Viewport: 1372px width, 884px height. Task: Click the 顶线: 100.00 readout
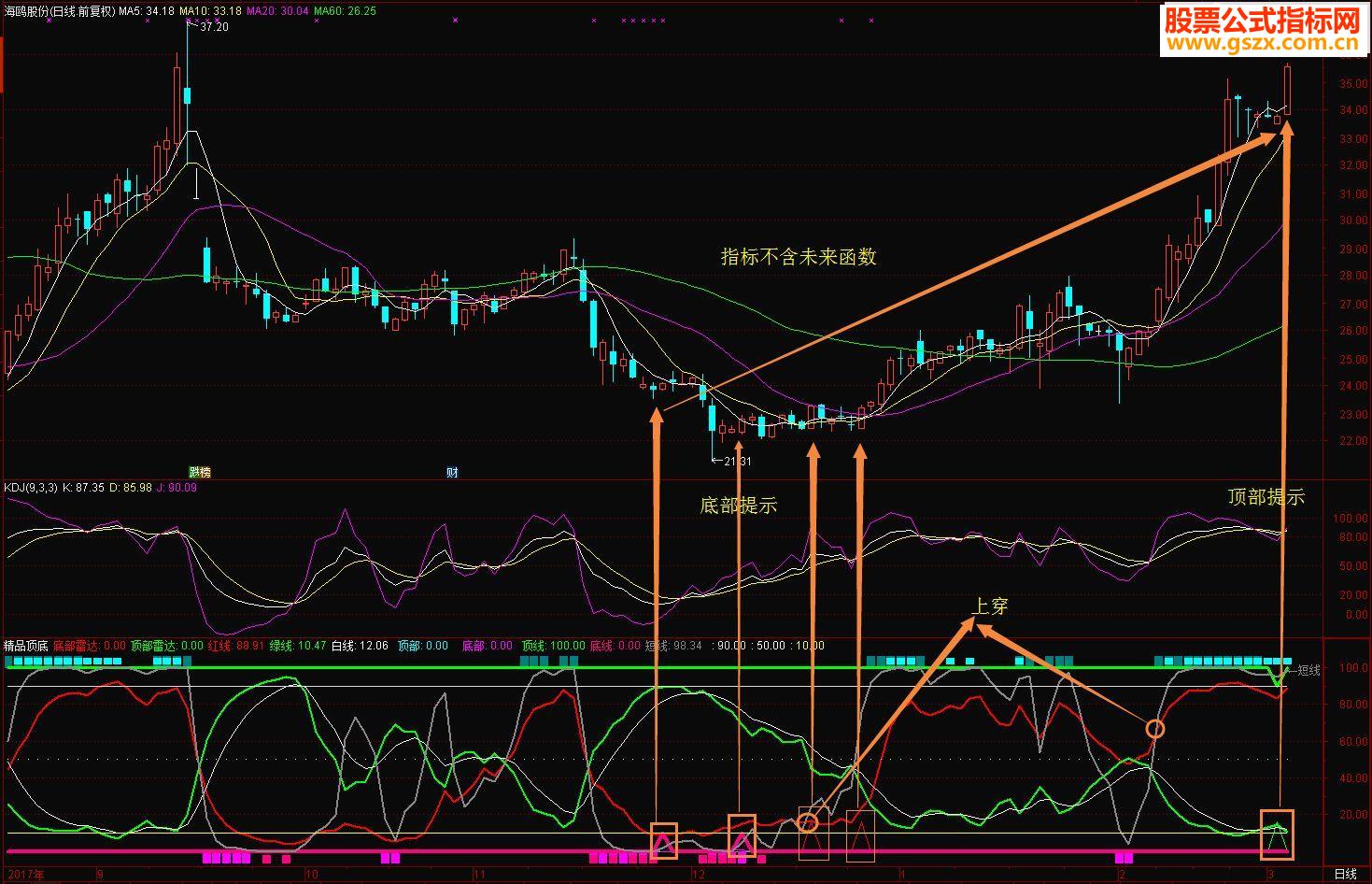pos(553,646)
